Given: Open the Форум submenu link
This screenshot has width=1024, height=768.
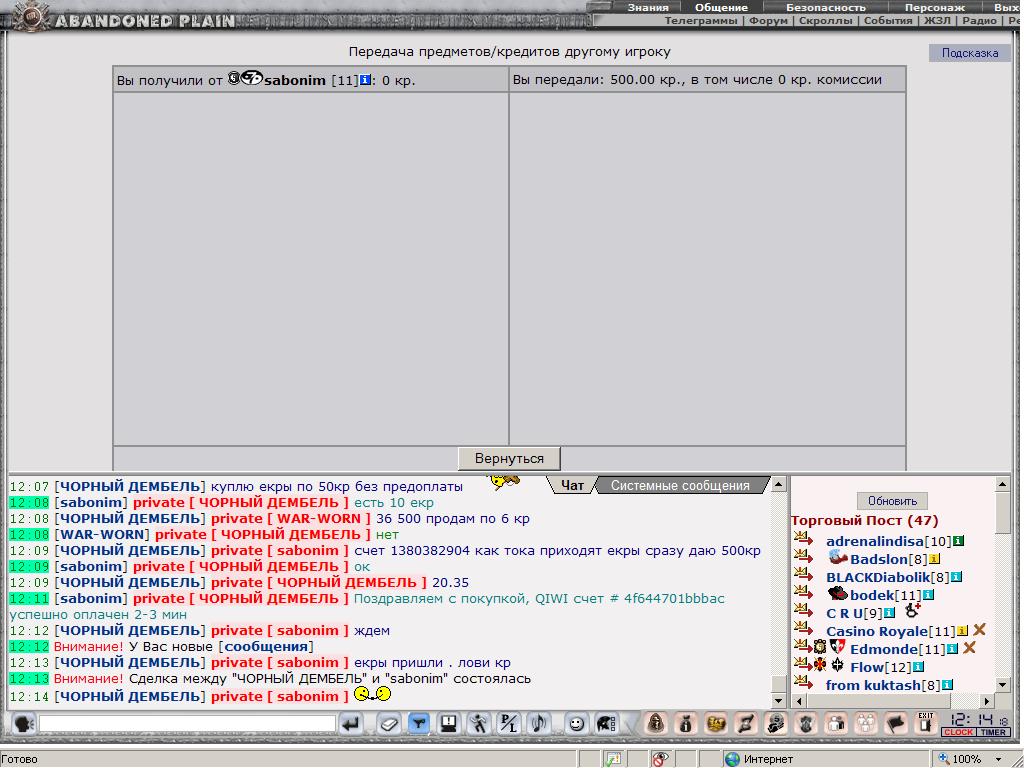Looking at the screenshot, I should (768, 21).
